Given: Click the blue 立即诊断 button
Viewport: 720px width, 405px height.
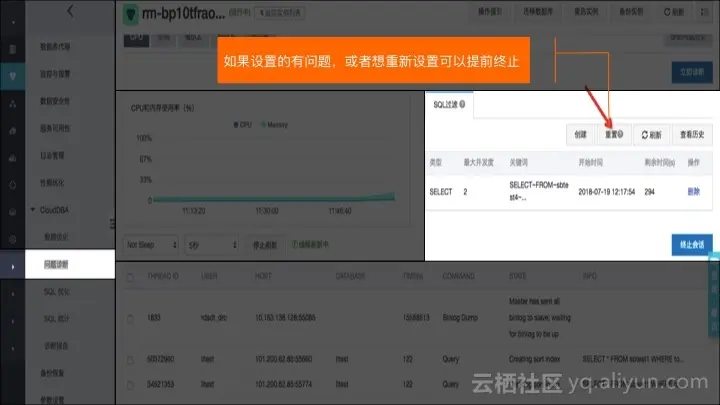Looking at the screenshot, I should [692, 72].
